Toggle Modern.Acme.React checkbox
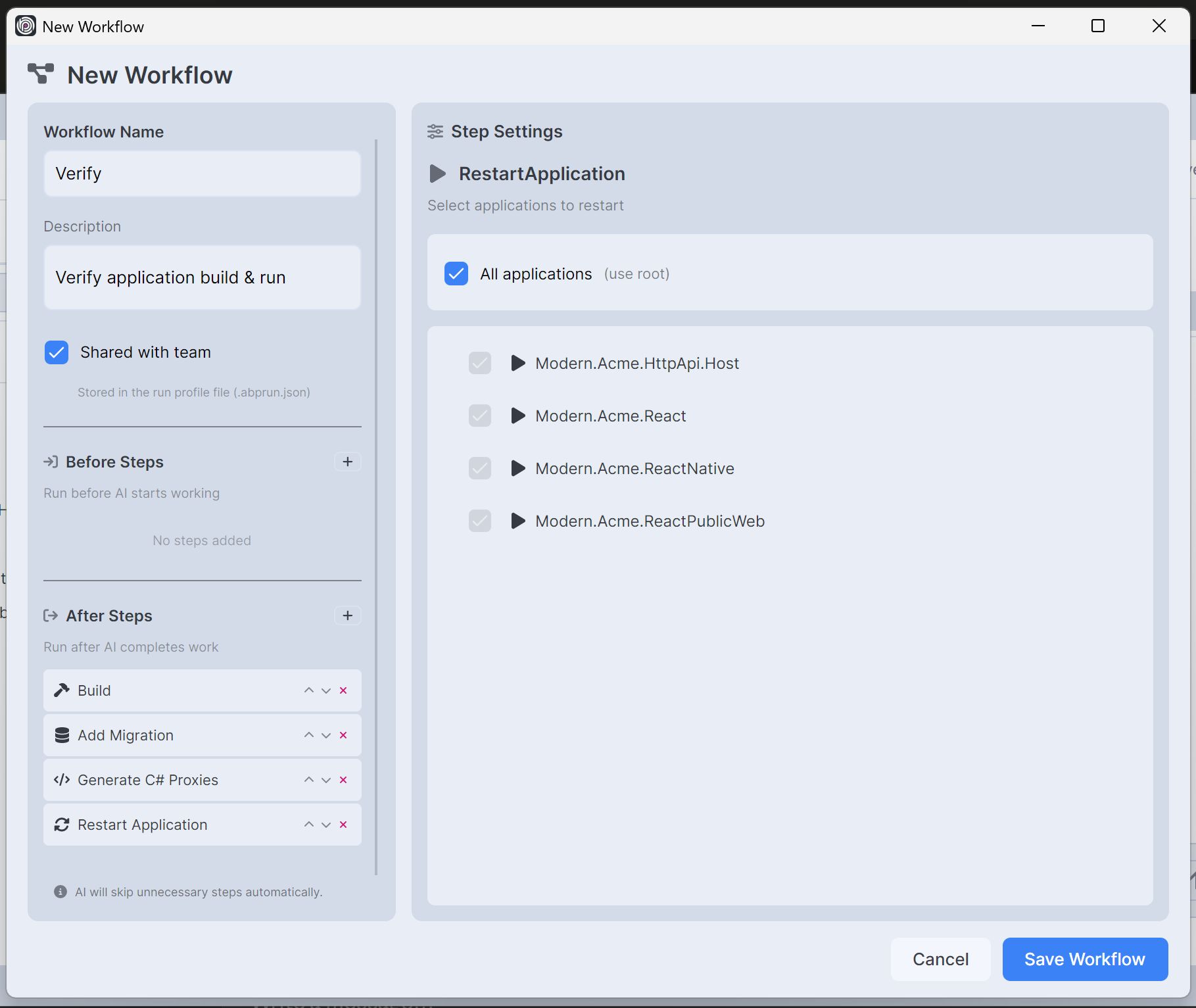This screenshot has height=1008, width=1196. point(480,416)
